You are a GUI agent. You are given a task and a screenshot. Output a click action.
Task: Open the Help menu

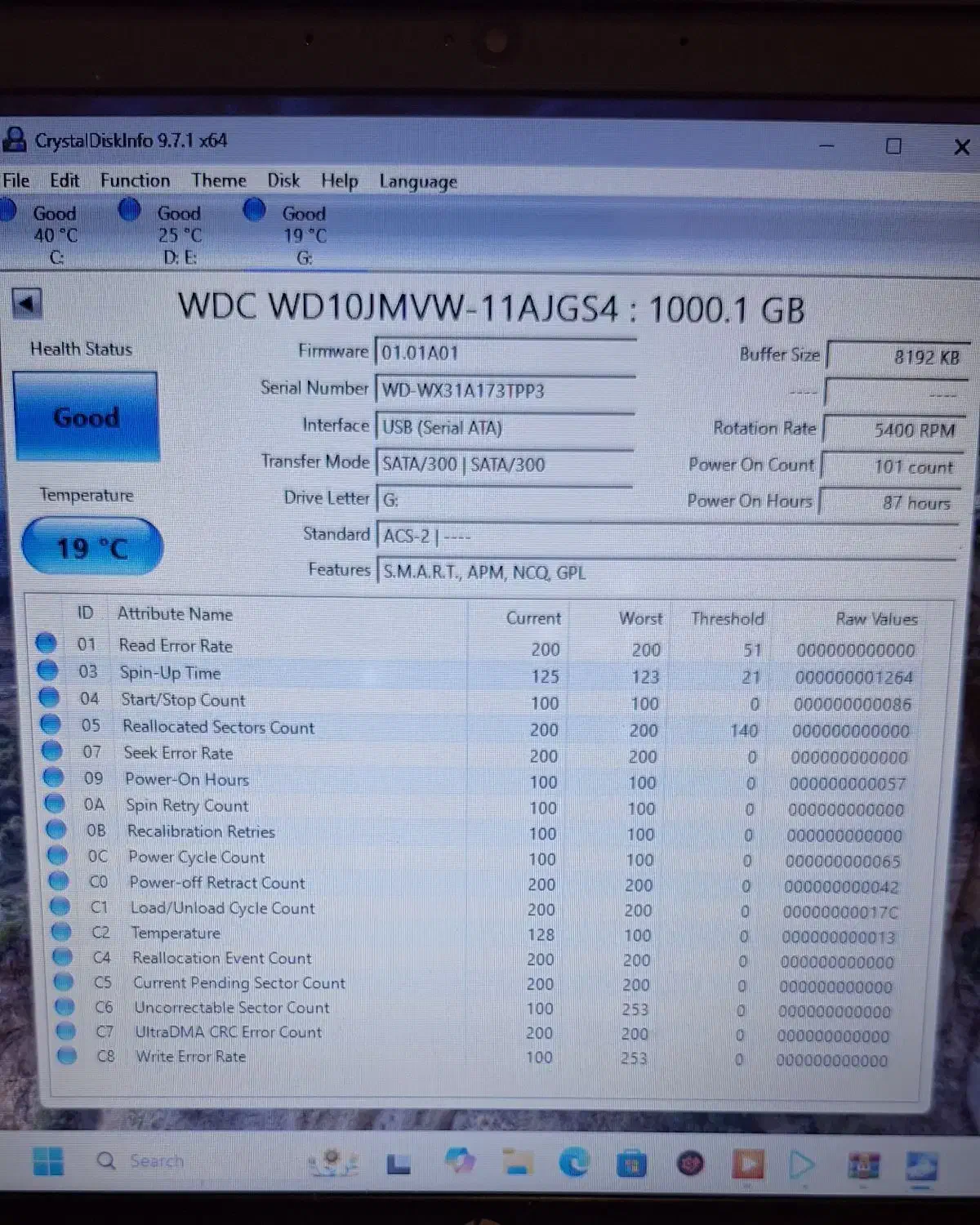click(x=340, y=181)
